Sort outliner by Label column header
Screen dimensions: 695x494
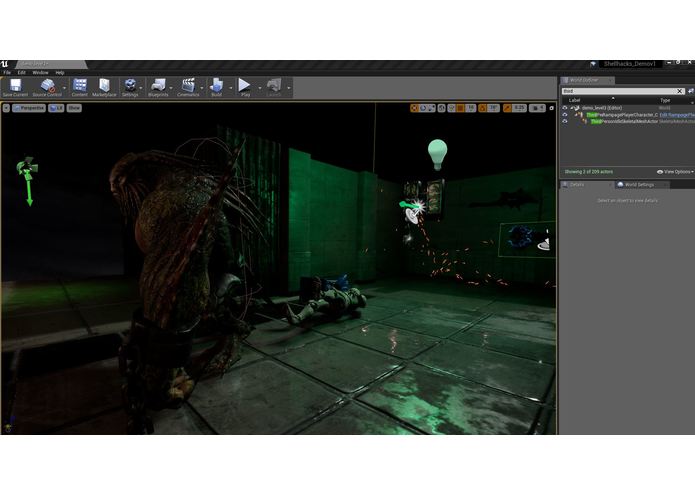click(574, 101)
